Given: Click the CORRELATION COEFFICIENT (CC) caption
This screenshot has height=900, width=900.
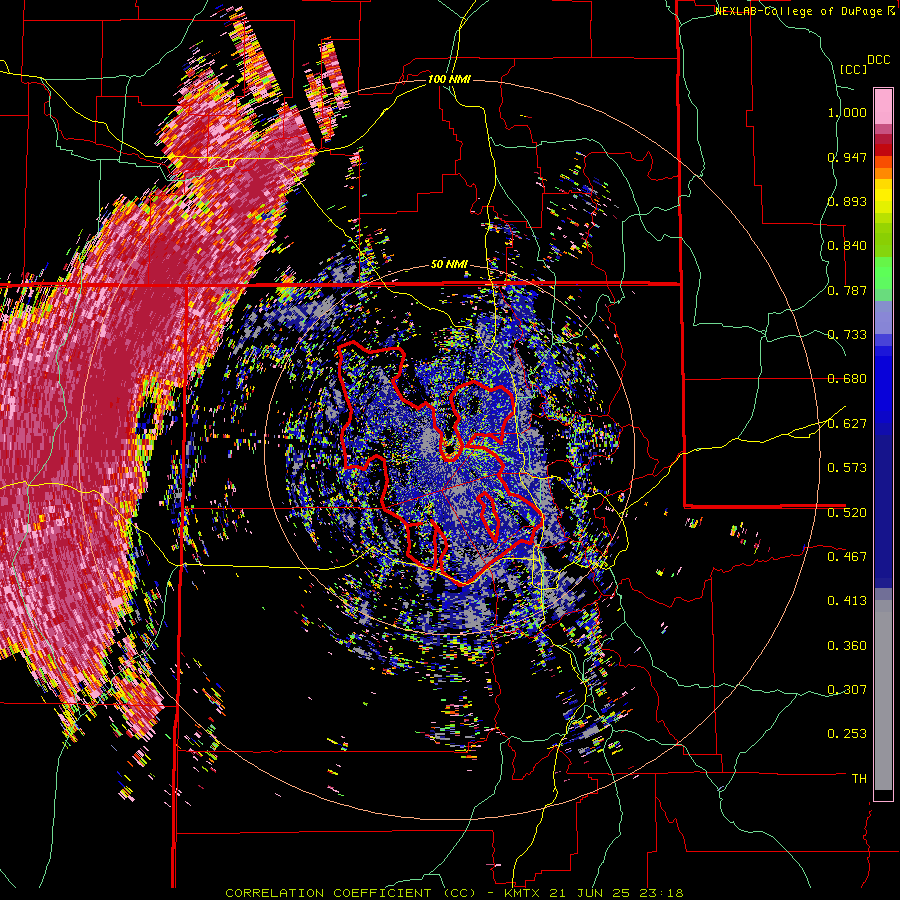Looking at the screenshot, I should [350, 893].
